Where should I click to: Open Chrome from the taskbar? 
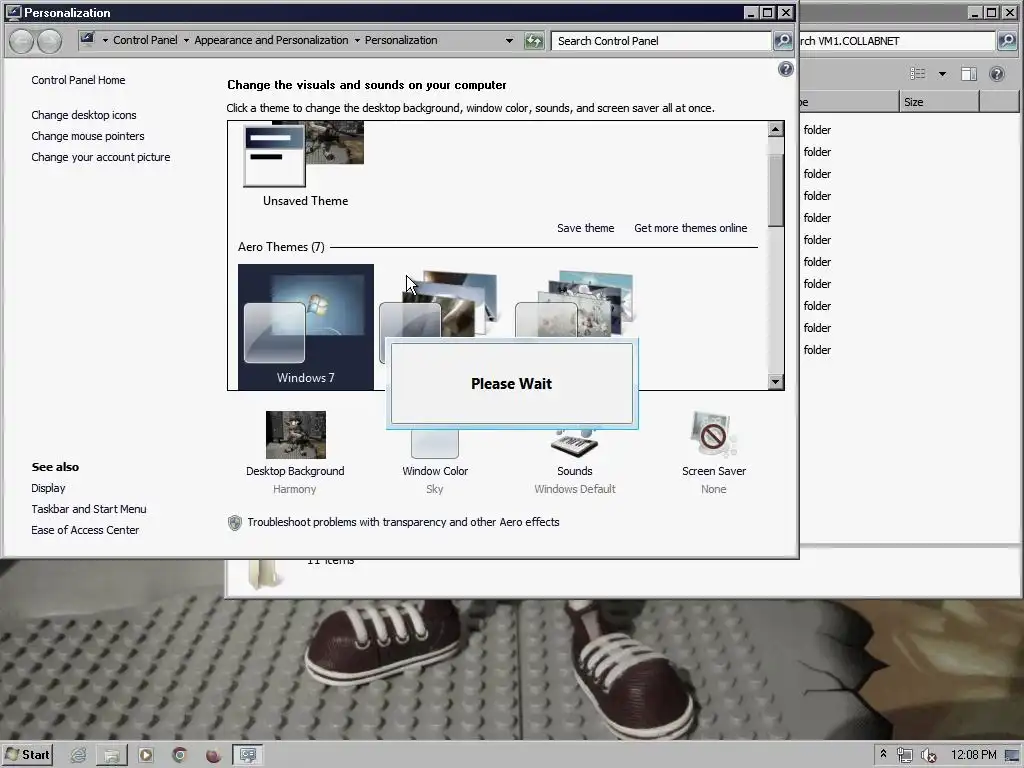[180, 756]
